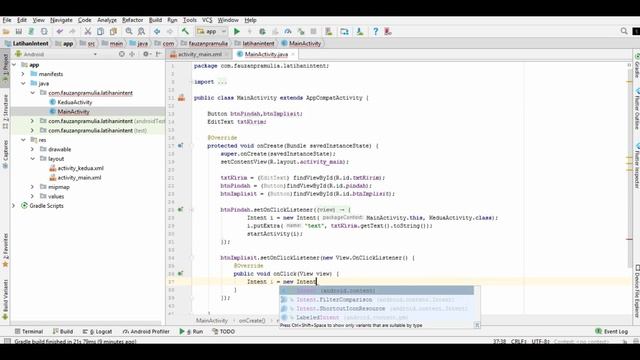
Task: Open the Build Variants side tab
Action: coord(5,299)
